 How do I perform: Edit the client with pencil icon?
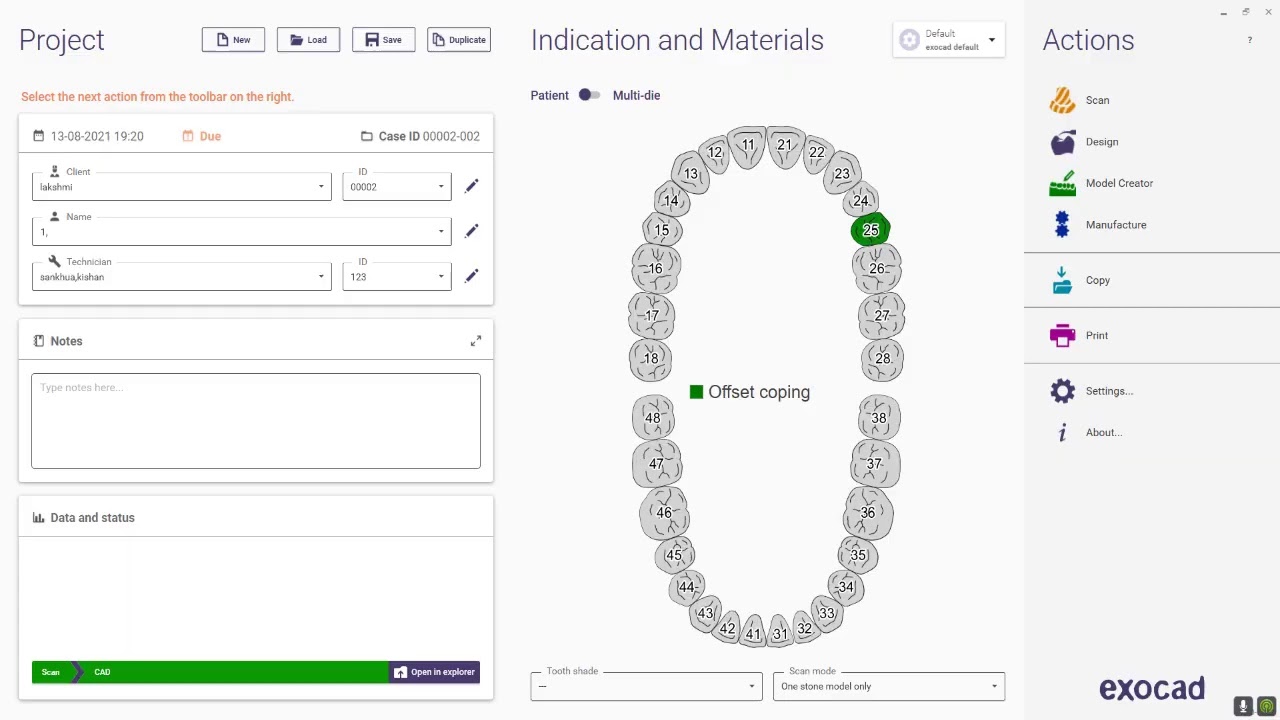click(472, 186)
